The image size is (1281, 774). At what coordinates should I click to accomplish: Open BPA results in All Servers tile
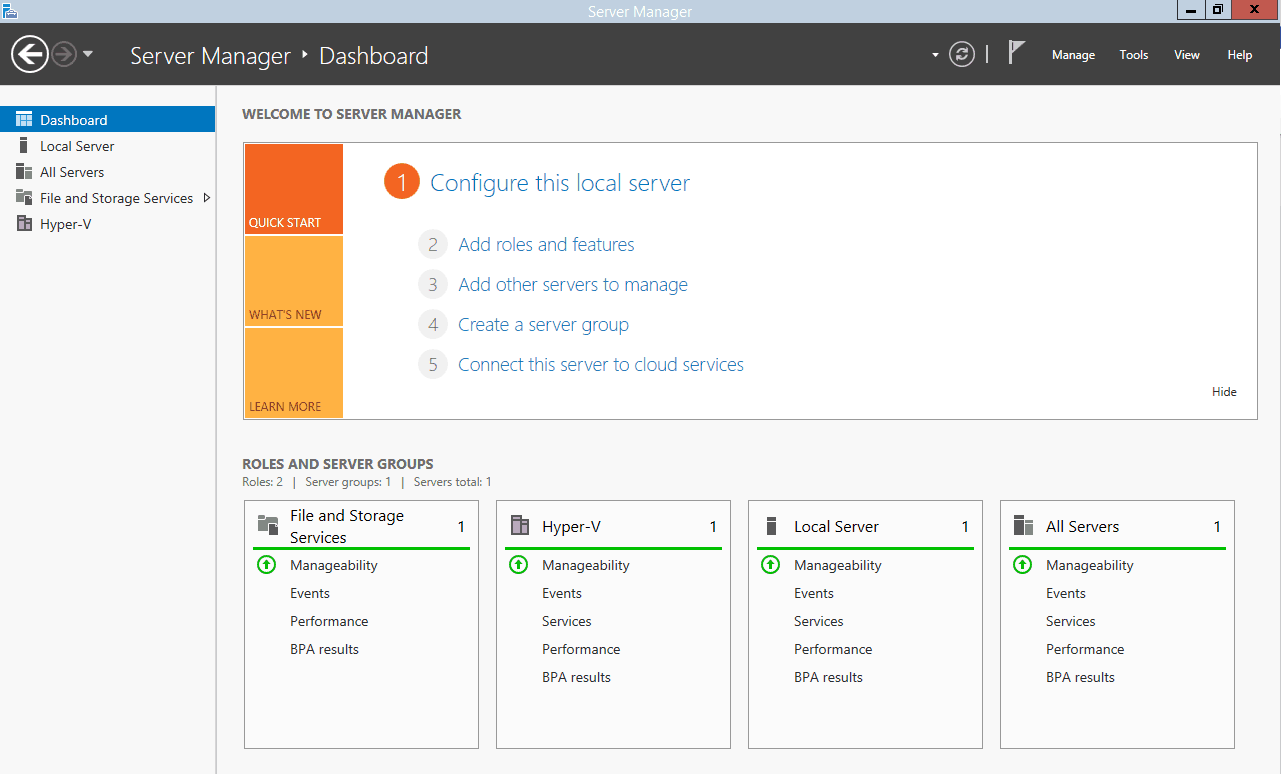point(1080,677)
